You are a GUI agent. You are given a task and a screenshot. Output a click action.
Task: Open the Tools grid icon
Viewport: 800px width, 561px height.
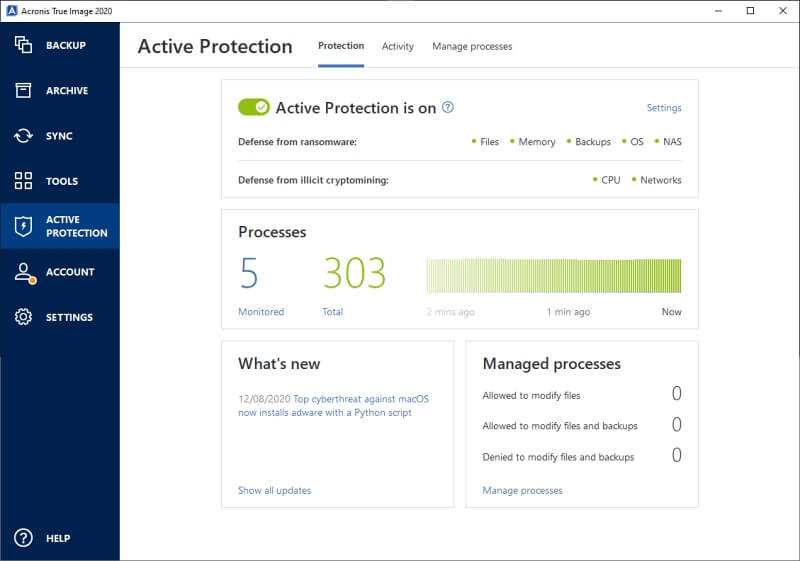click(x=23, y=181)
